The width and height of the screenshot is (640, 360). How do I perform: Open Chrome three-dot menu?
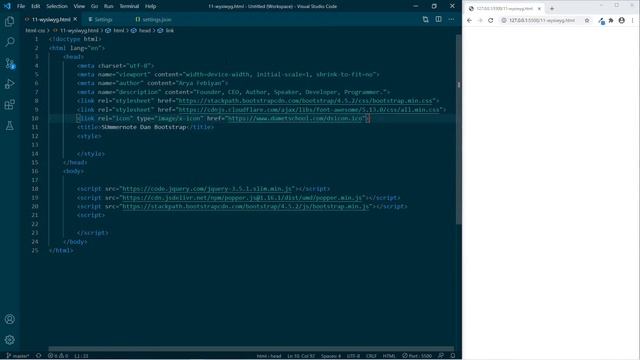tap(633, 20)
